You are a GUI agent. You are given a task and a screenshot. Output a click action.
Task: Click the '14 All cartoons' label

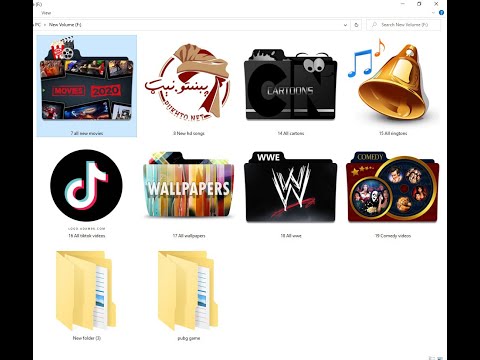click(291, 133)
